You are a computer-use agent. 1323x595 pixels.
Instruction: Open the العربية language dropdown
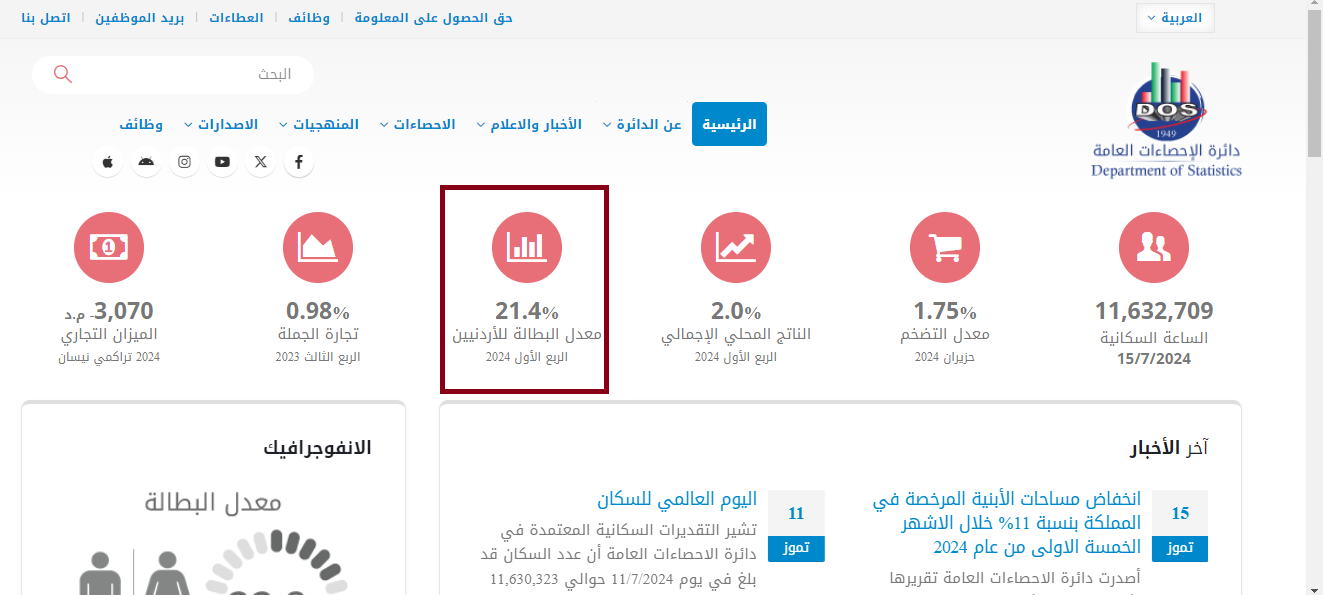[x=1175, y=18]
